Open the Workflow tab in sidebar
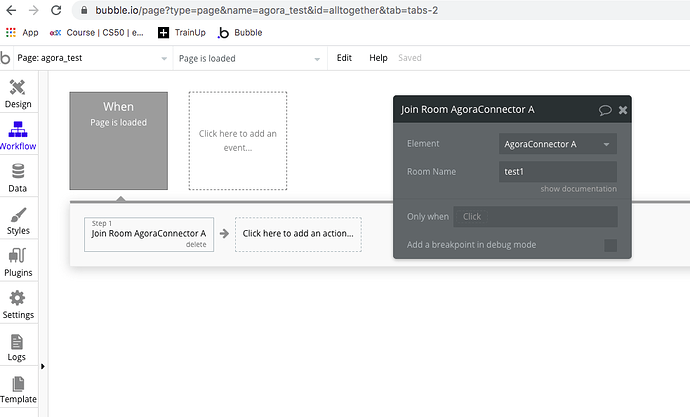Viewport: 690px width, 417px height. [x=18, y=135]
